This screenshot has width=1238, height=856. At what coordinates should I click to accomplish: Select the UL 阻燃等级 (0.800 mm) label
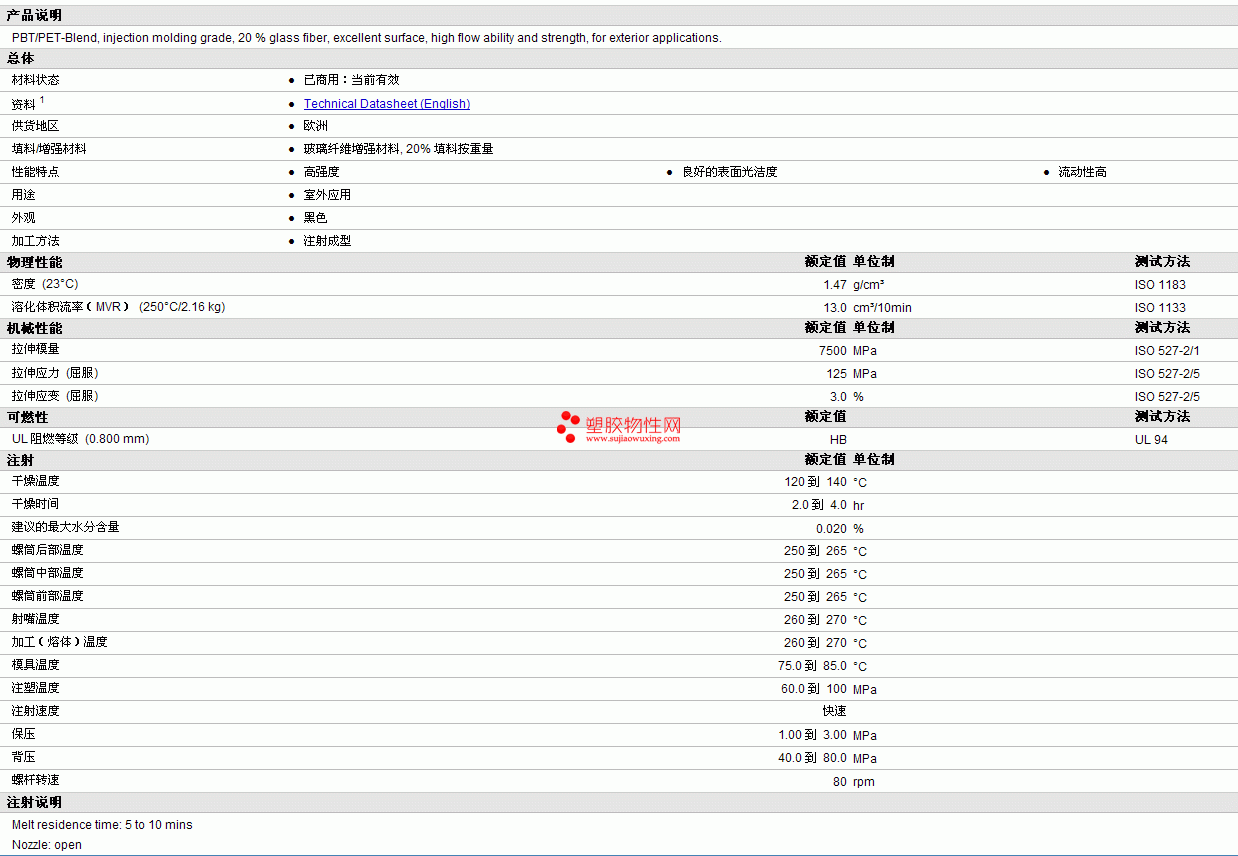pyautogui.click(x=81, y=439)
